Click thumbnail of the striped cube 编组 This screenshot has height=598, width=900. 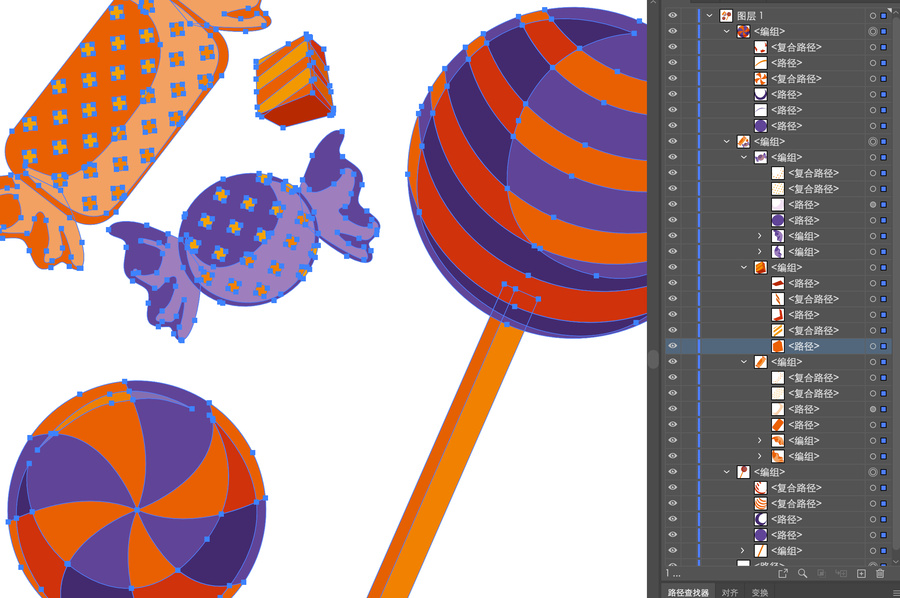(x=761, y=267)
